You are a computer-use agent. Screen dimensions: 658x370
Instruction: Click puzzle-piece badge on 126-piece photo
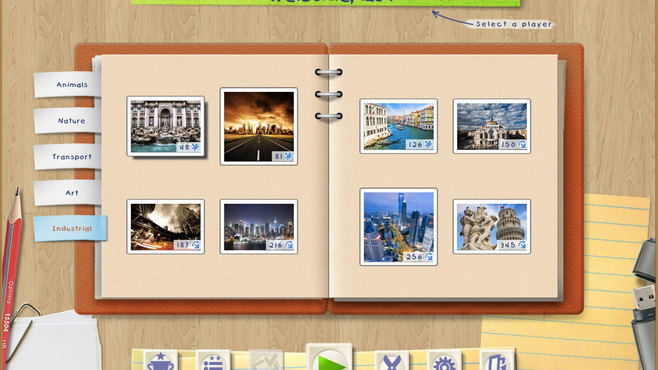pos(428,144)
